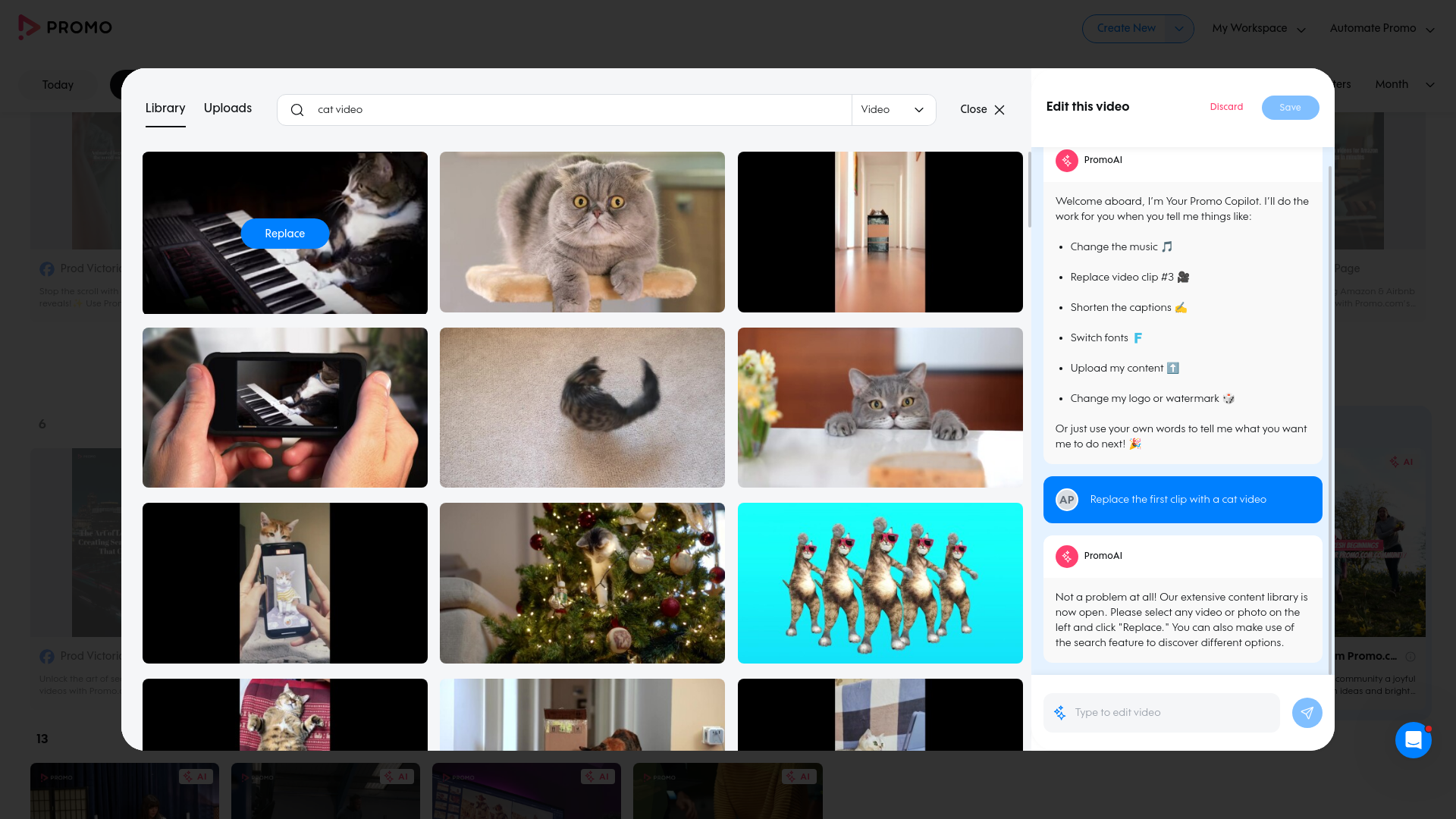Click the Save button

[x=1289, y=107]
